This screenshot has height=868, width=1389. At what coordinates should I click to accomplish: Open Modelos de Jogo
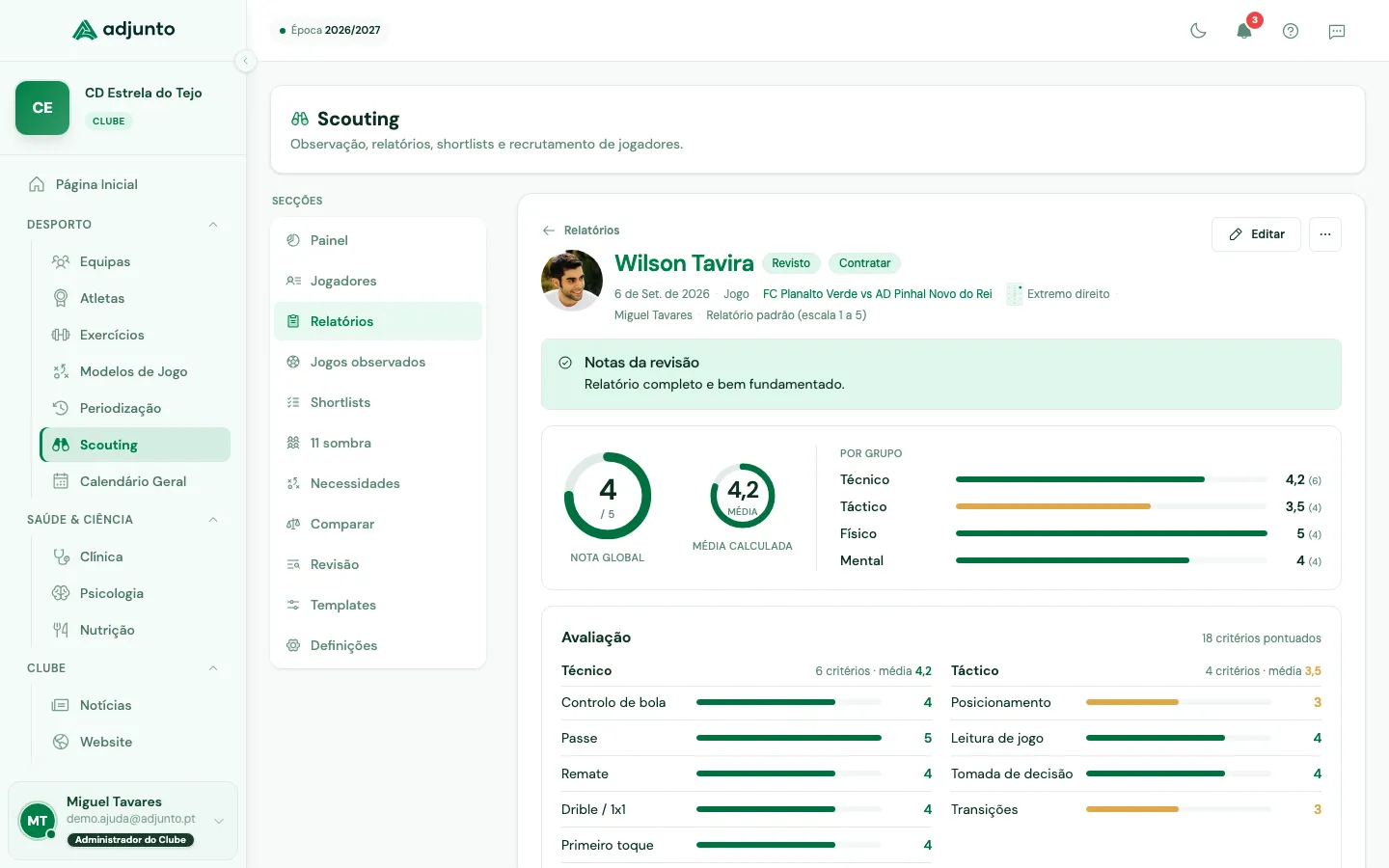point(135,371)
